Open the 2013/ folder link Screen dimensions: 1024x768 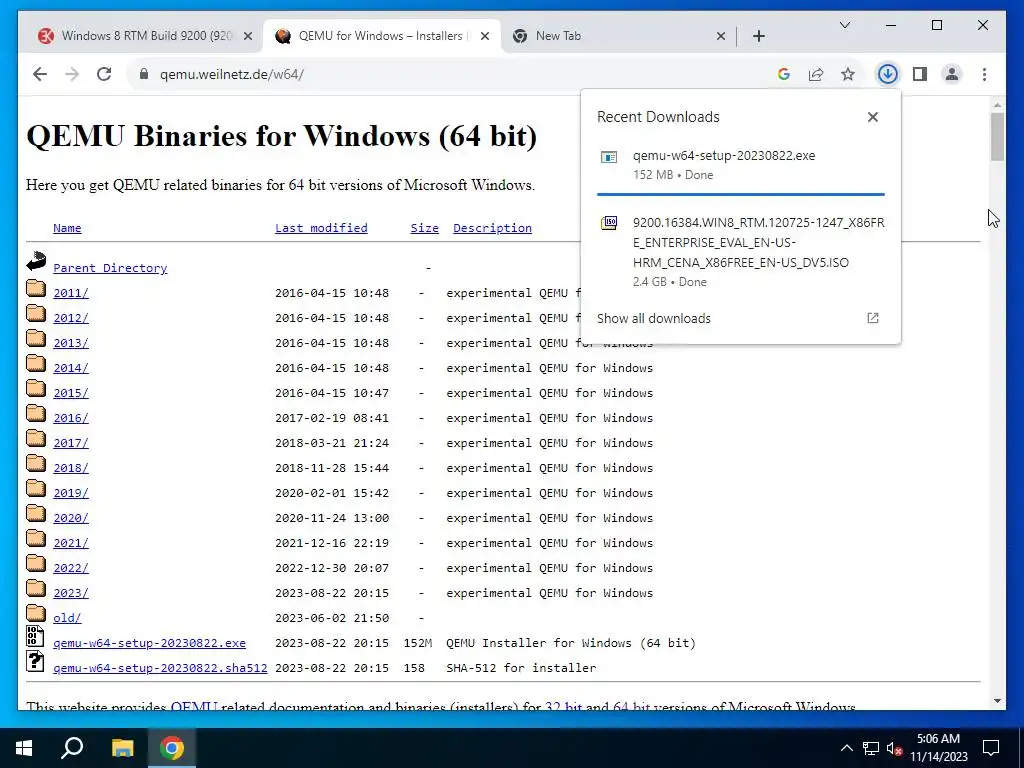[71, 343]
